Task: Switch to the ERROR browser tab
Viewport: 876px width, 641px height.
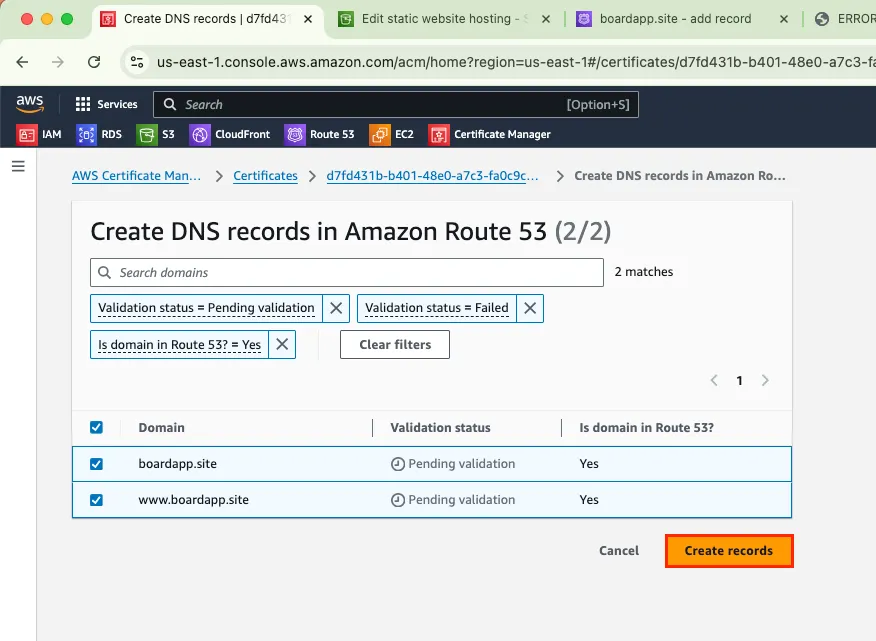Action: pos(845,19)
